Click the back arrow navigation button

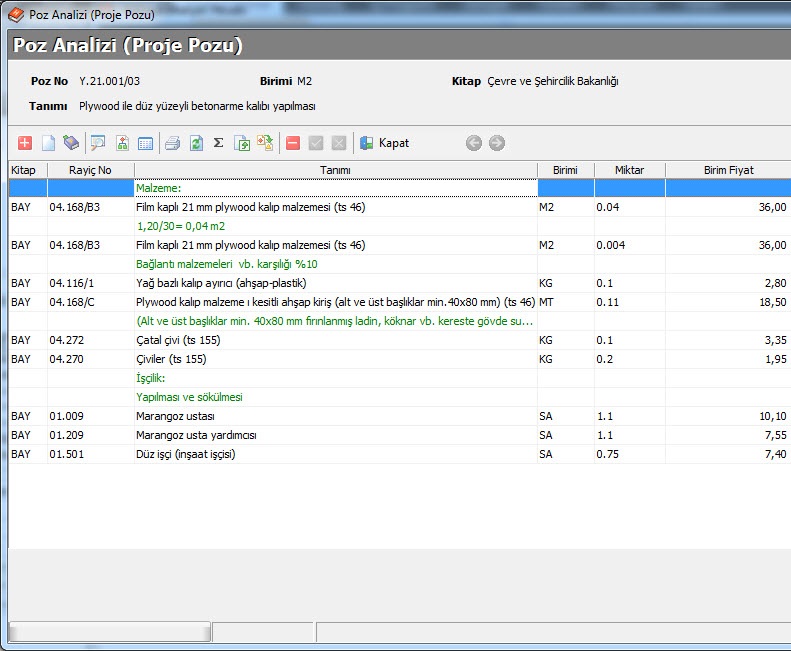tap(474, 143)
